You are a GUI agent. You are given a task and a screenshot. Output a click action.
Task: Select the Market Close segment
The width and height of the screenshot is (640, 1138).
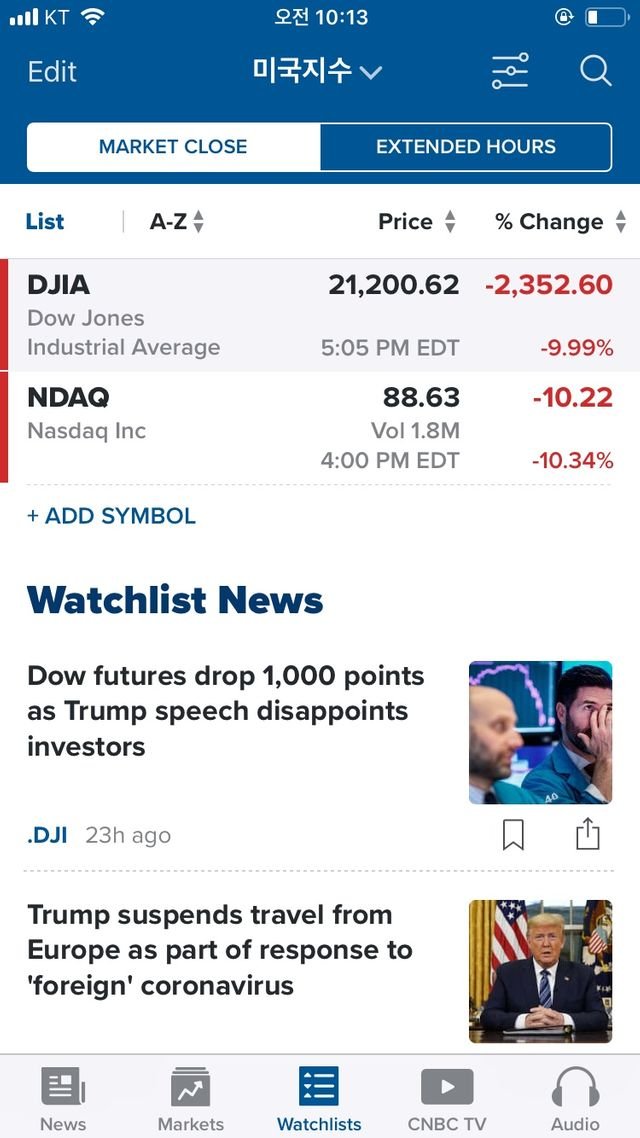173,147
